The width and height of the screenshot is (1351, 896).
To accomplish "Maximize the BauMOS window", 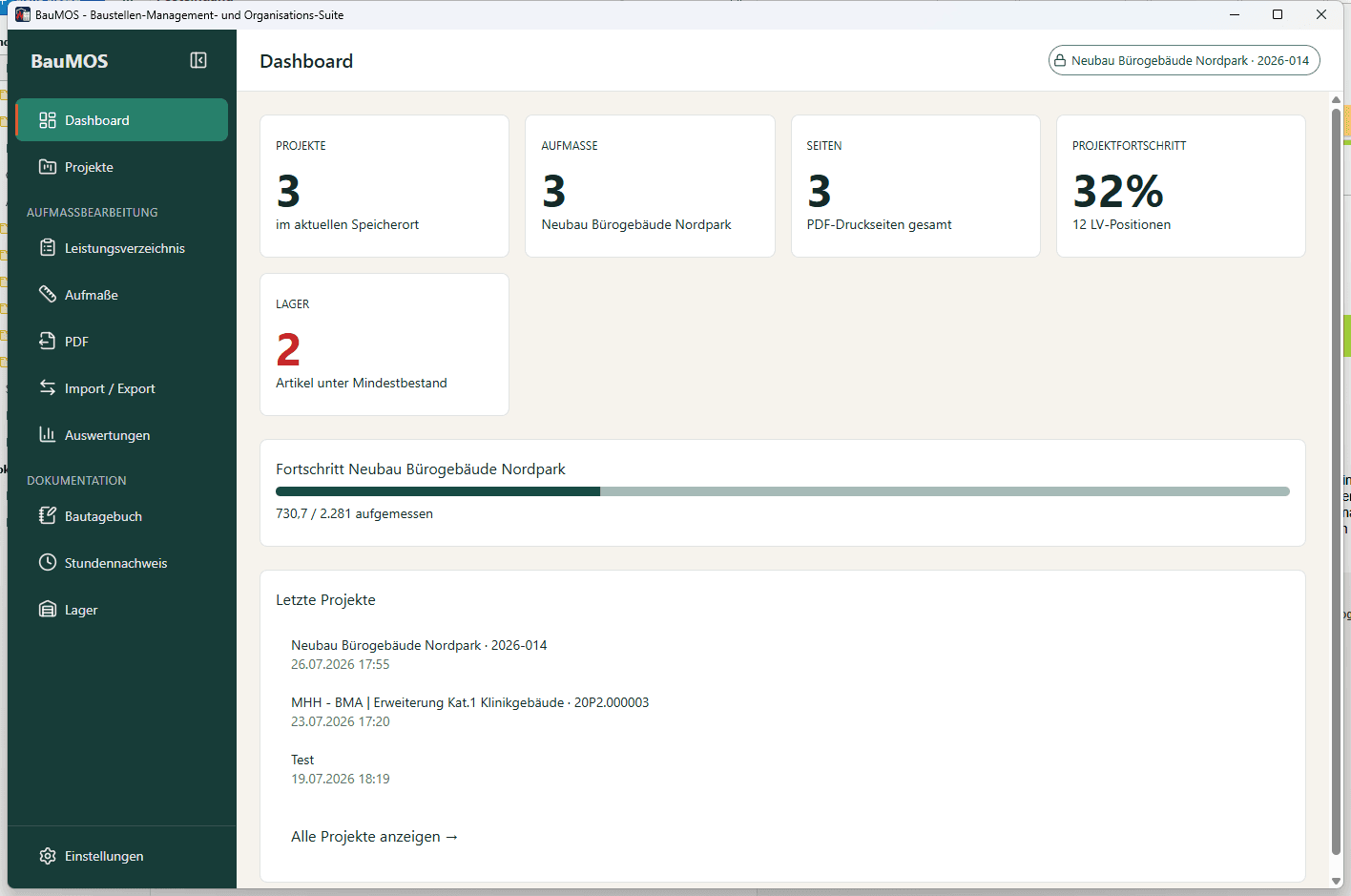I will pos(1278,14).
